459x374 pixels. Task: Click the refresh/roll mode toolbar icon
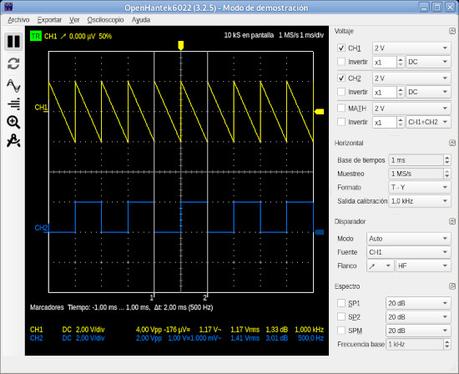point(13,64)
